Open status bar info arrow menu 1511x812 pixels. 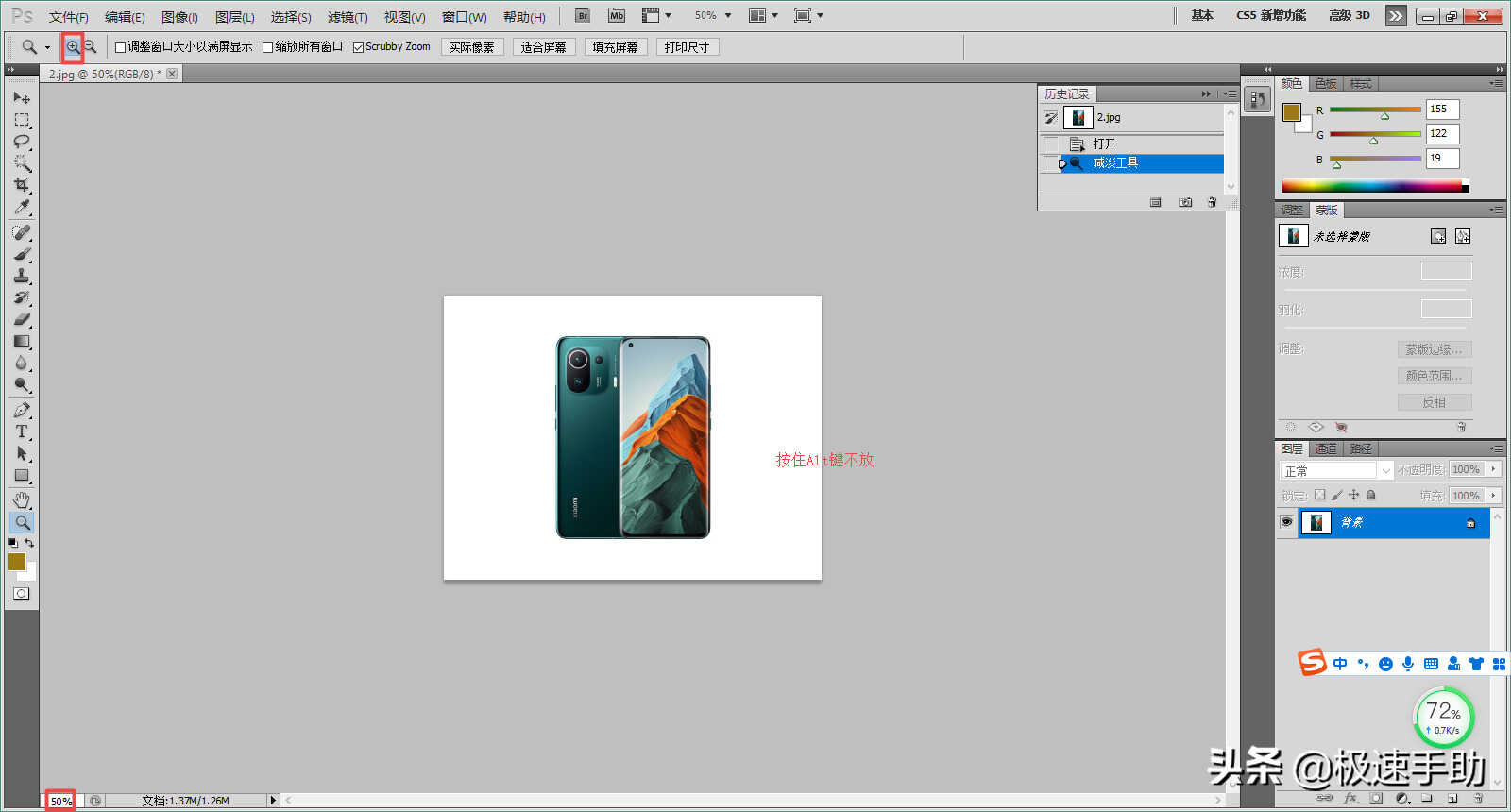273,801
